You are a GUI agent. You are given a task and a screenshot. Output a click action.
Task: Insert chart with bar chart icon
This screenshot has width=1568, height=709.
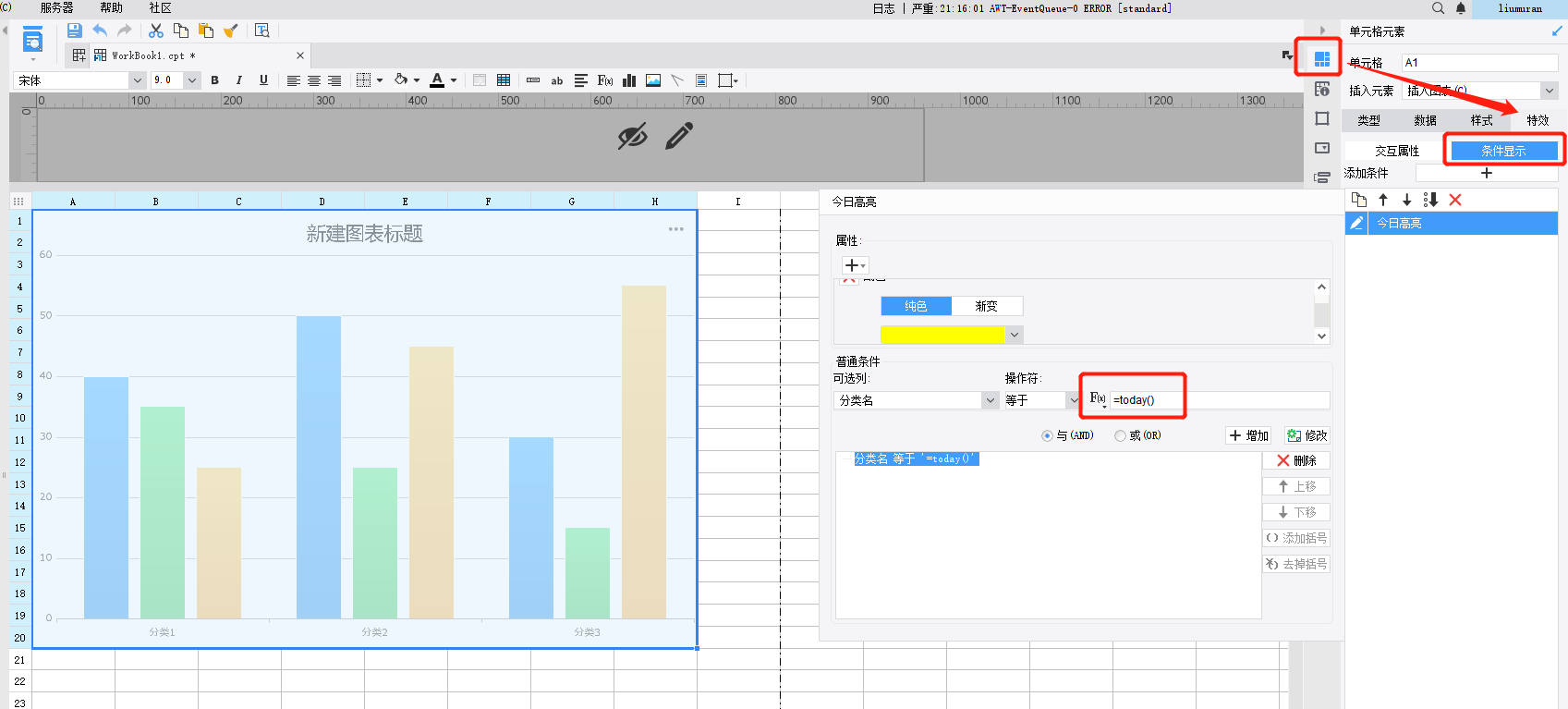(629, 80)
